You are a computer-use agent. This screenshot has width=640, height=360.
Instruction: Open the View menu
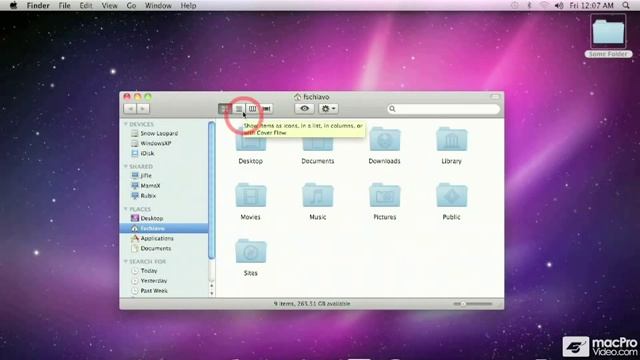click(x=109, y=5)
